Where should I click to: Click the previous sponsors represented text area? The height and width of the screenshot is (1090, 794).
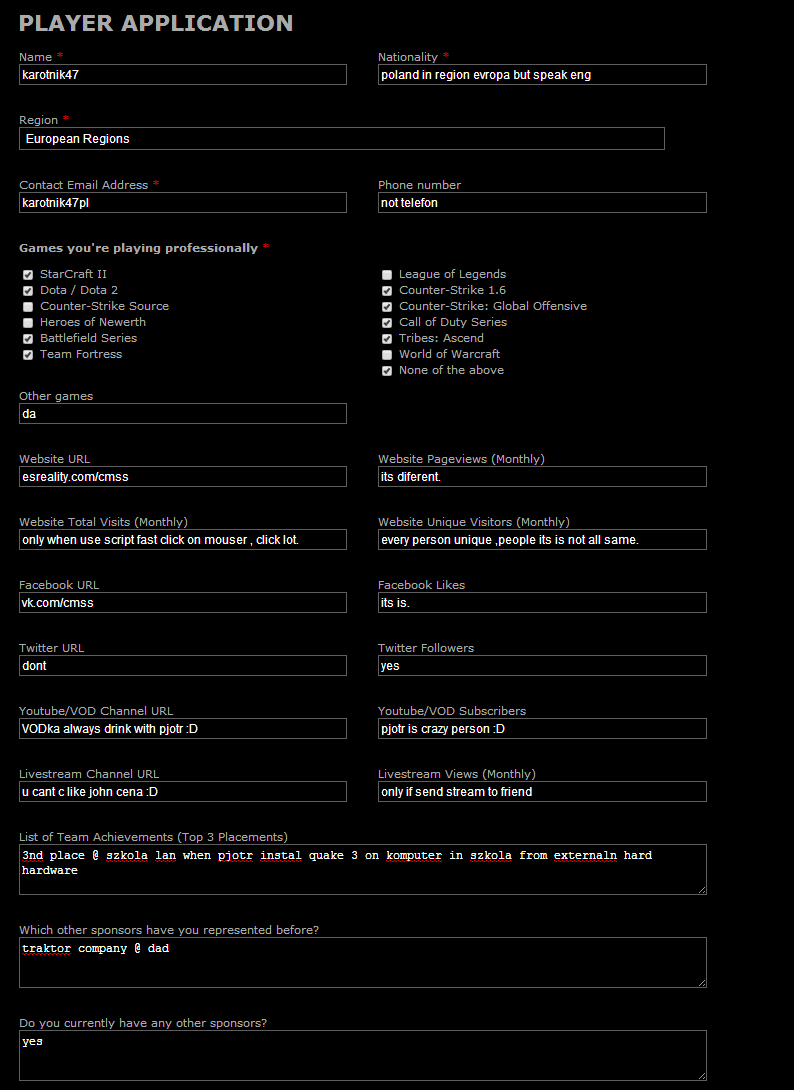[x=362, y=962]
